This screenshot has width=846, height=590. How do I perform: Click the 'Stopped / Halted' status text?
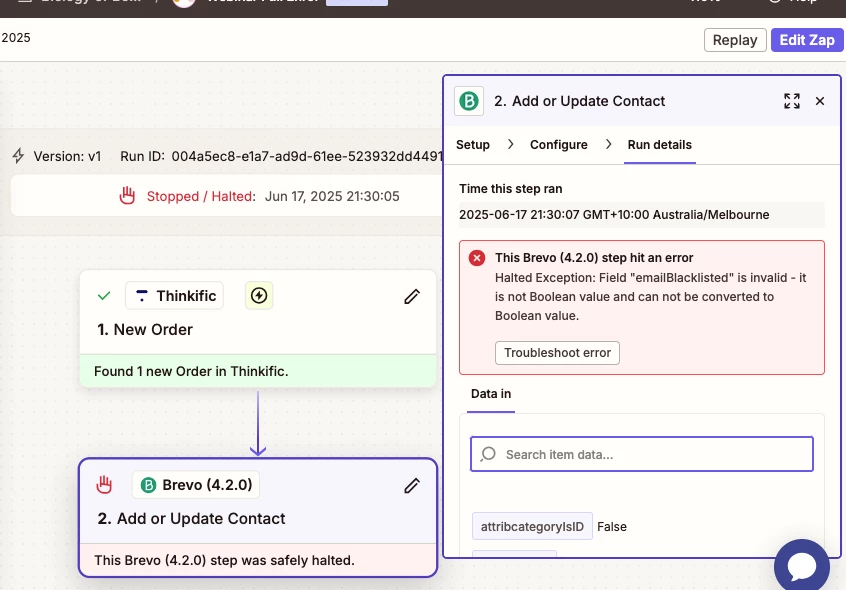(x=201, y=196)
